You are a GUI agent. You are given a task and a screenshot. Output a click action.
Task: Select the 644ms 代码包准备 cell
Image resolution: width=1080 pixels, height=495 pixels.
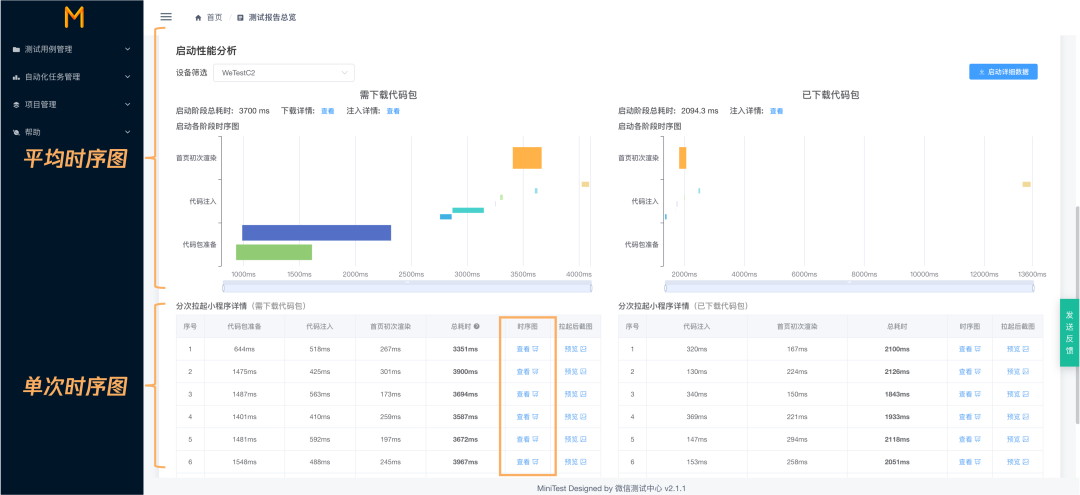tap(245, 349)
